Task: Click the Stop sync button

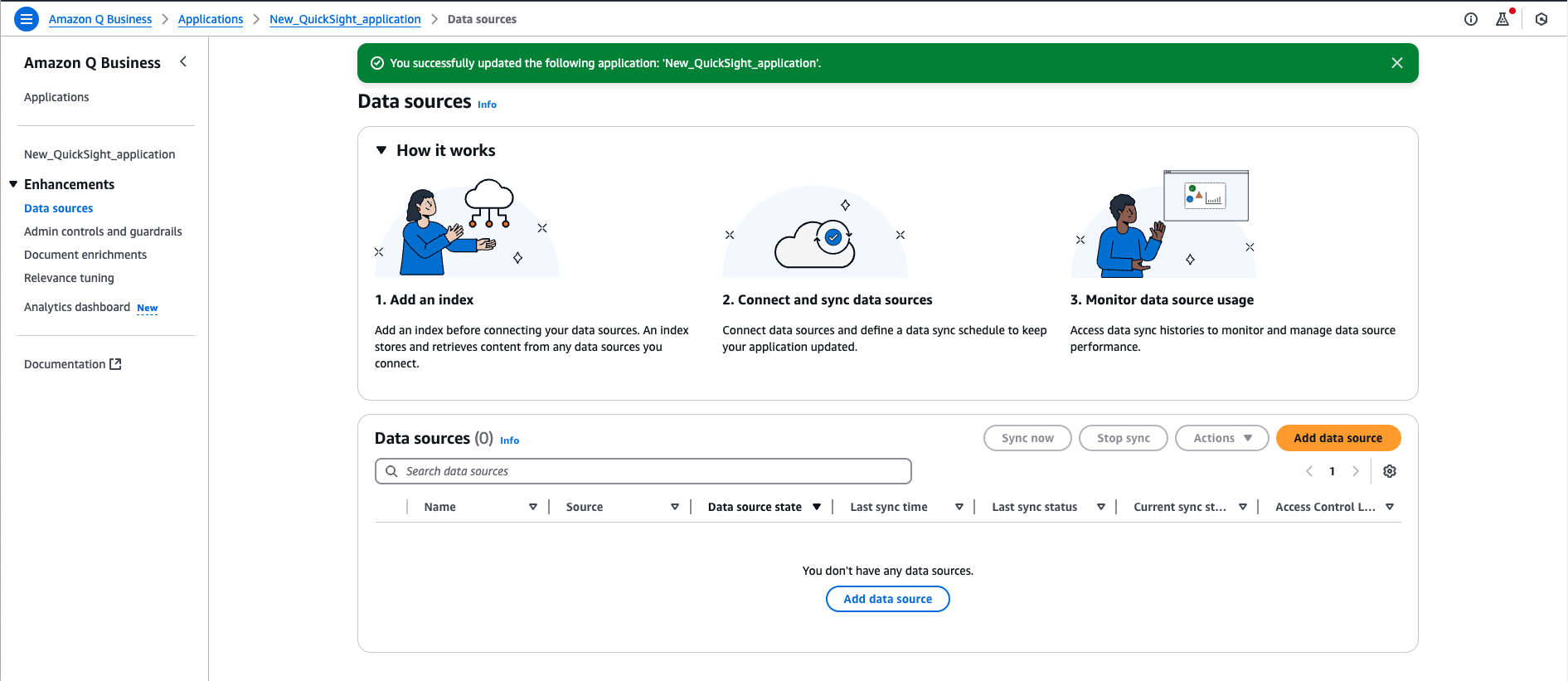Action: click(x=1124, y=438)
